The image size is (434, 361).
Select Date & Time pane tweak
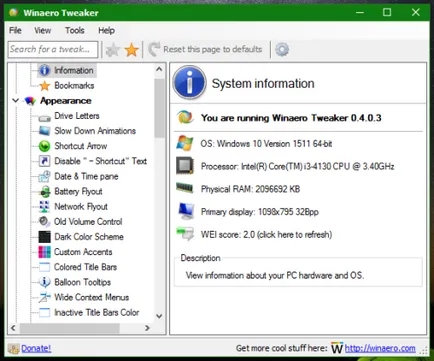pyautogui.click(x=86, y=176)
